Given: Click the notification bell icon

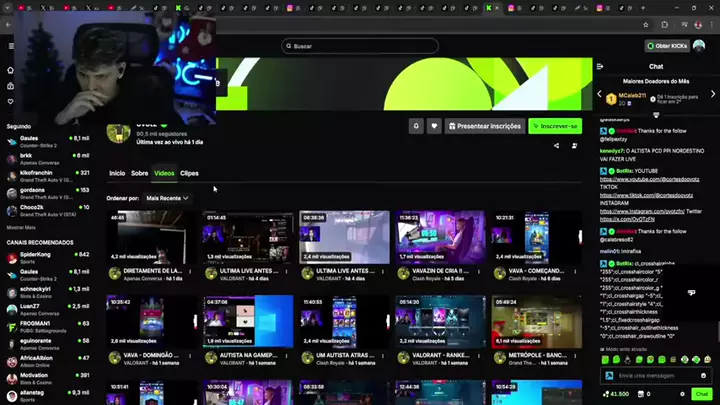Looking at the screenshot, I should click(416, 126).
